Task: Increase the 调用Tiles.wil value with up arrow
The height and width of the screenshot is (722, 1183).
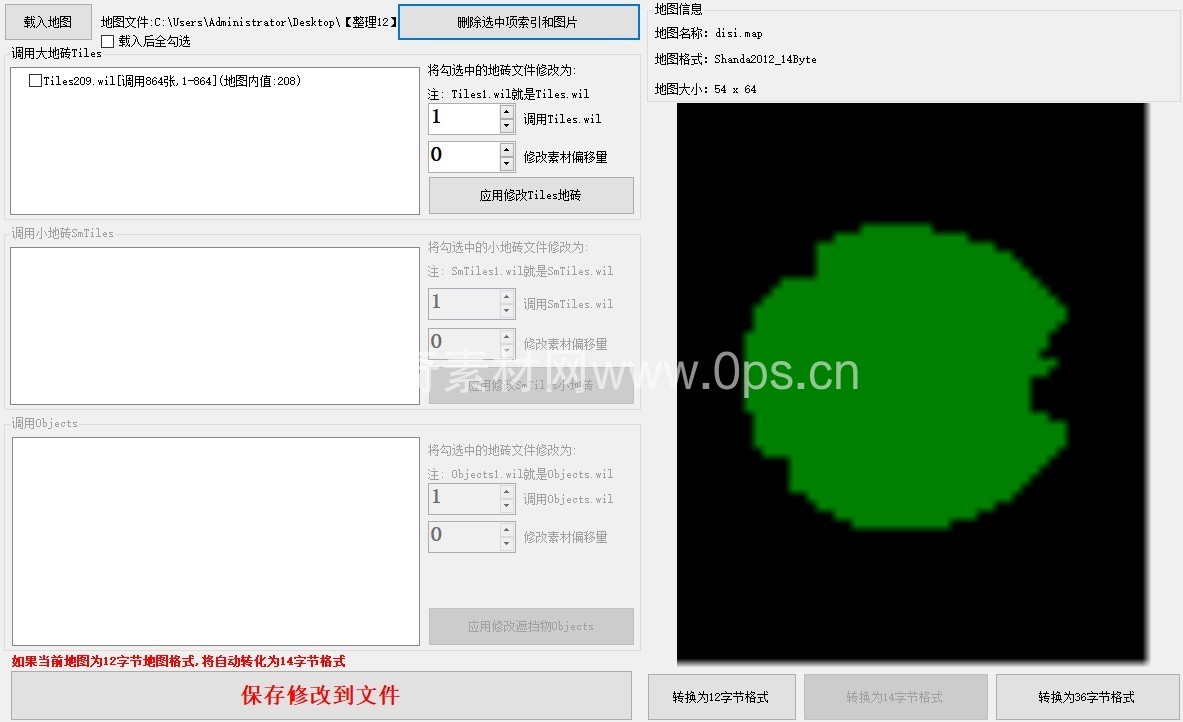Action: (507, 112)
